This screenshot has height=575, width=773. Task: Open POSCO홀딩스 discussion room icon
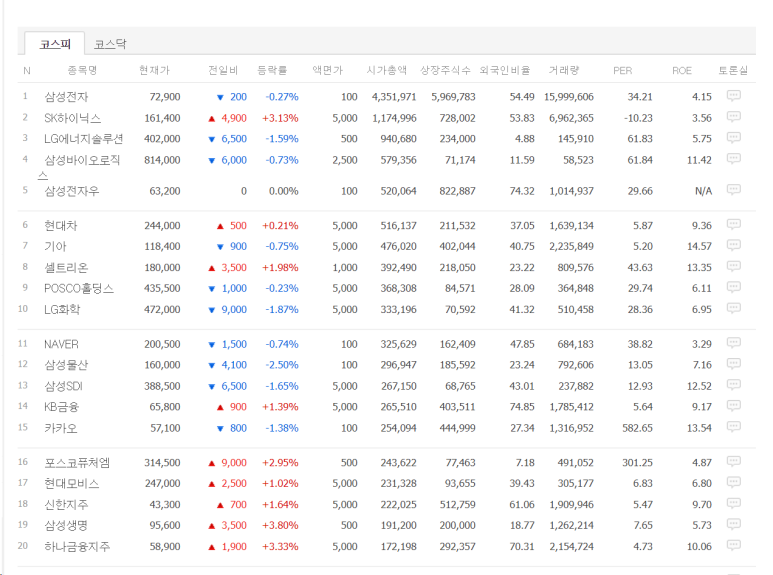point(734,287)
